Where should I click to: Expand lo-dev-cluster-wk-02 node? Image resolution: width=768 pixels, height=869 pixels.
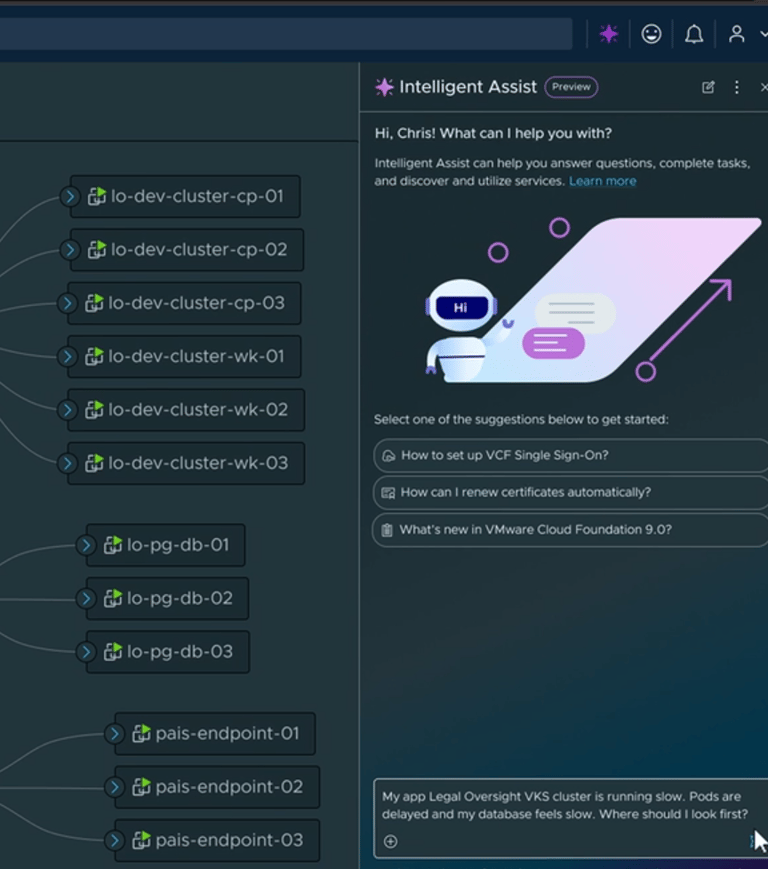click(68, 410)
